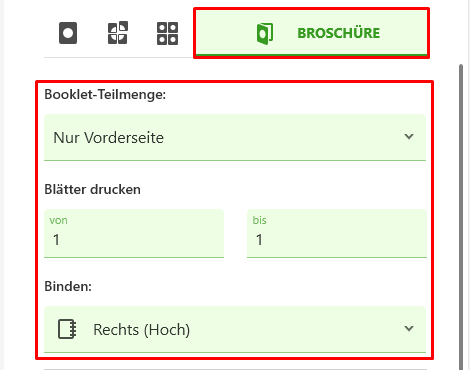The width and height of the screenshot is (470, 370).
Task: Open the Broschüre tab by its label
Action: [x=338, y=33]
